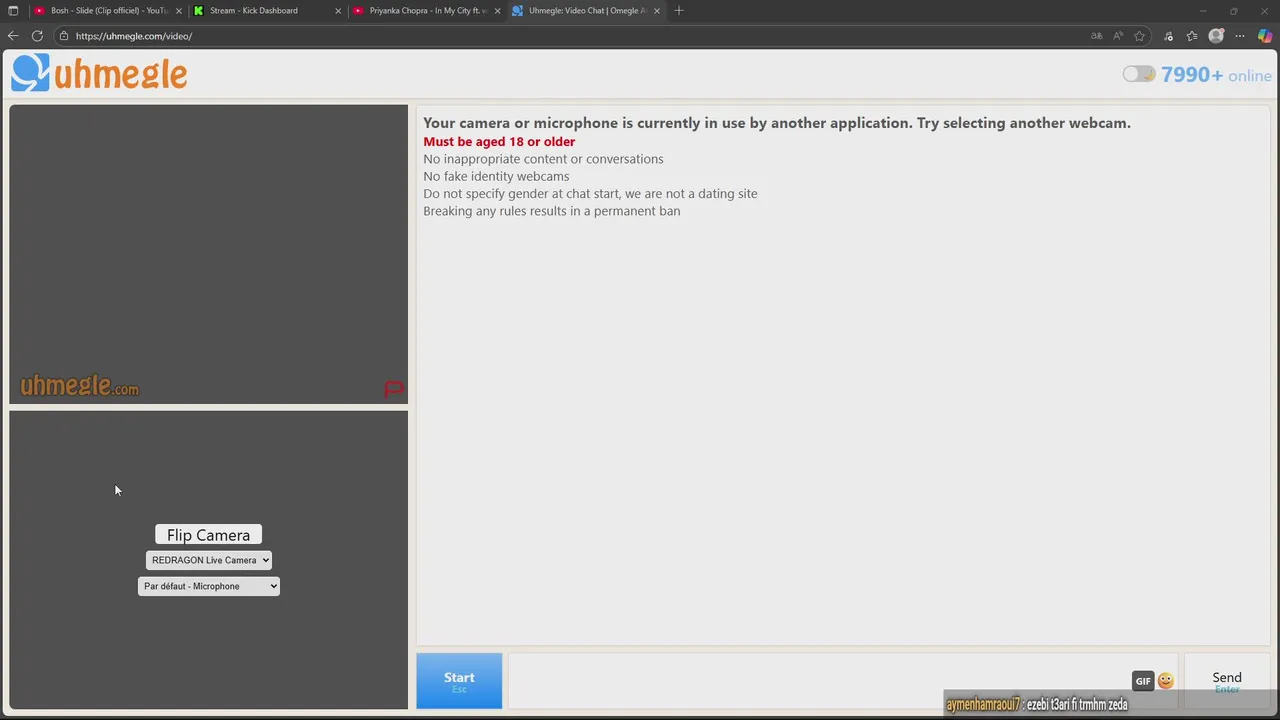
Task: Toggle dark mode switch near online count
Action: click(x=1138, y=74)
